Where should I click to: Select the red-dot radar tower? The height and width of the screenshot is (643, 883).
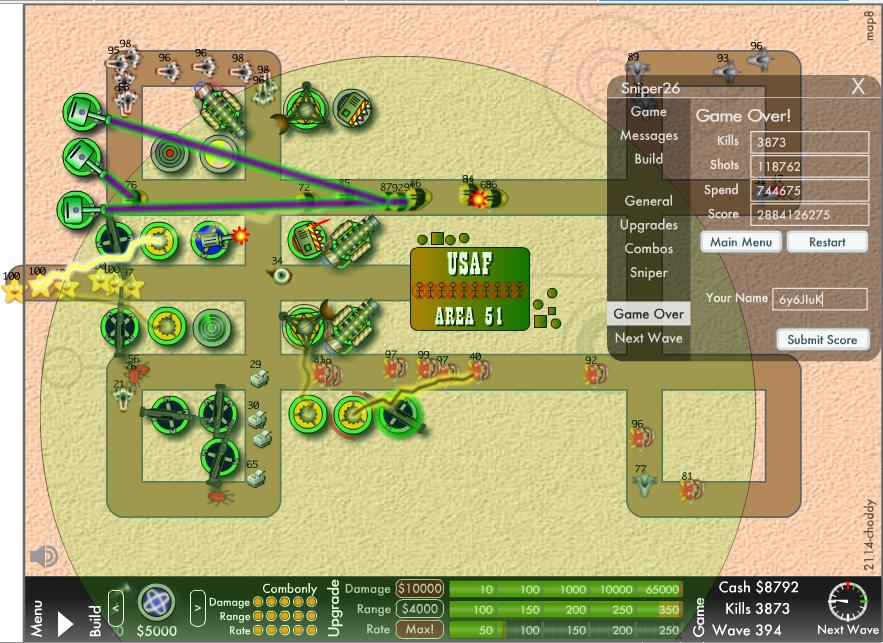coord(170,153)
